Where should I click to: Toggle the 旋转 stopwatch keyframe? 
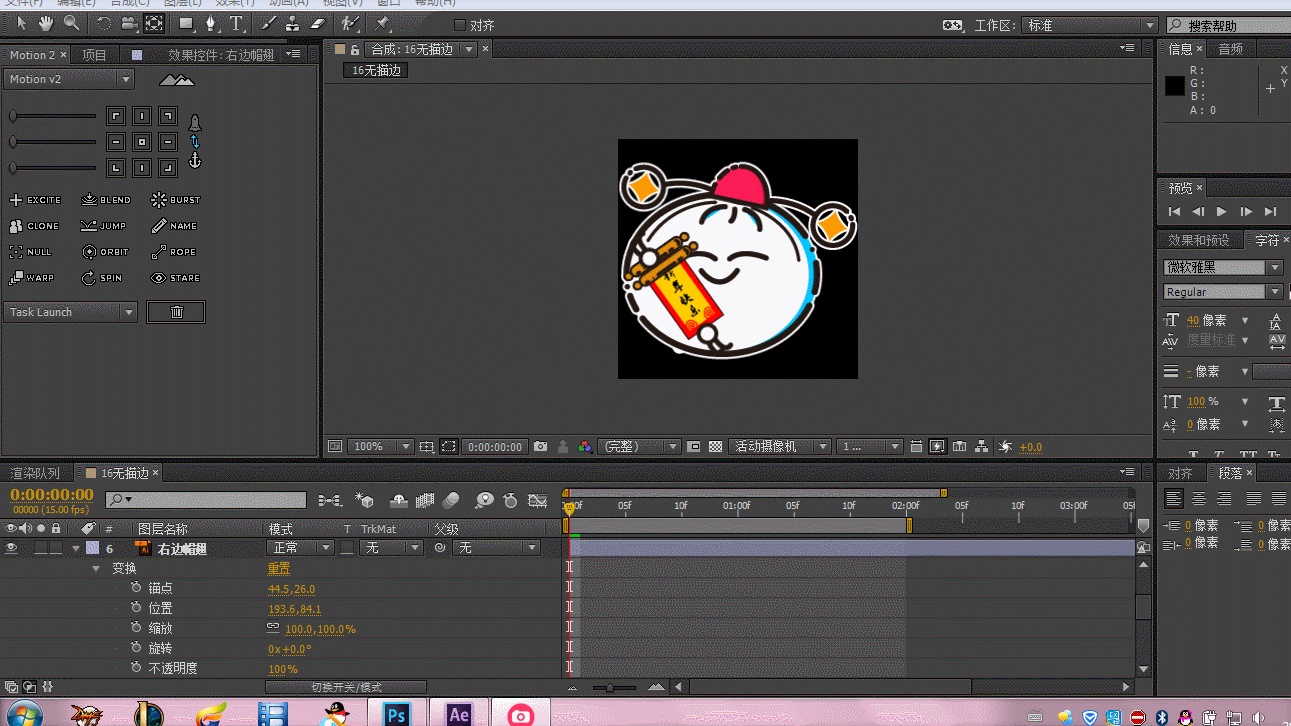pyautogui.click(x=136, y=648)
